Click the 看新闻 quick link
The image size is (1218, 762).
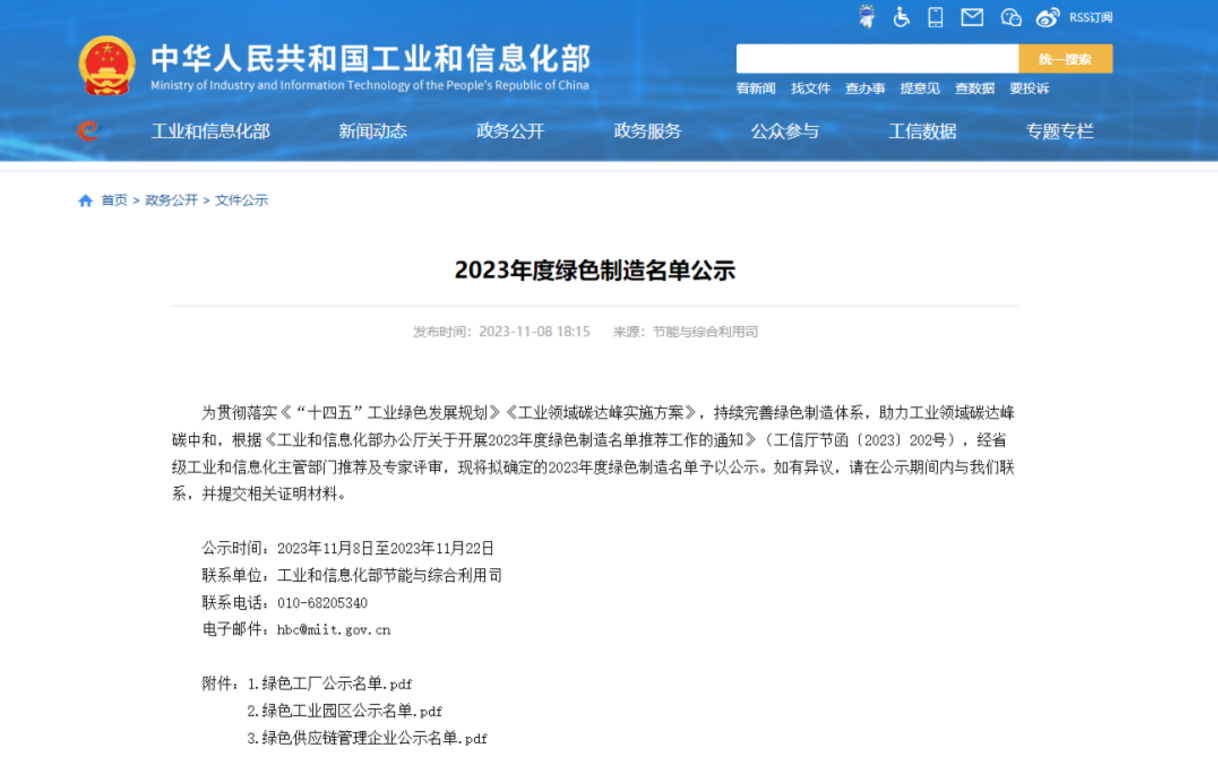click(756, 88)
